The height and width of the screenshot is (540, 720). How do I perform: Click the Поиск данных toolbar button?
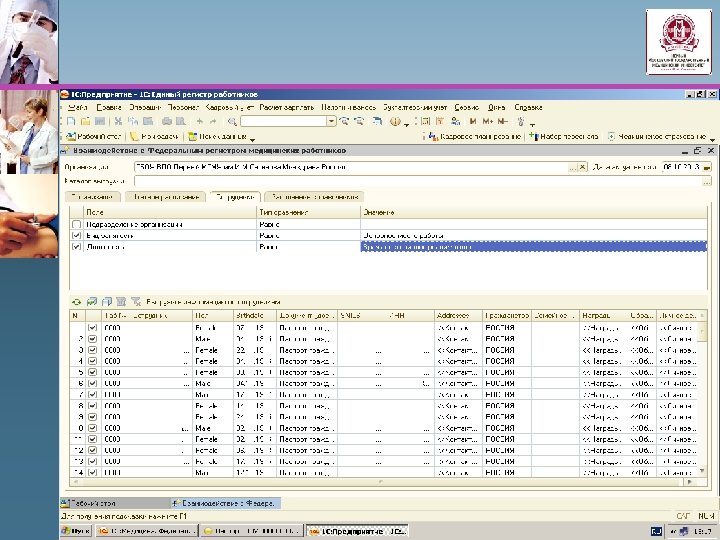216,136
